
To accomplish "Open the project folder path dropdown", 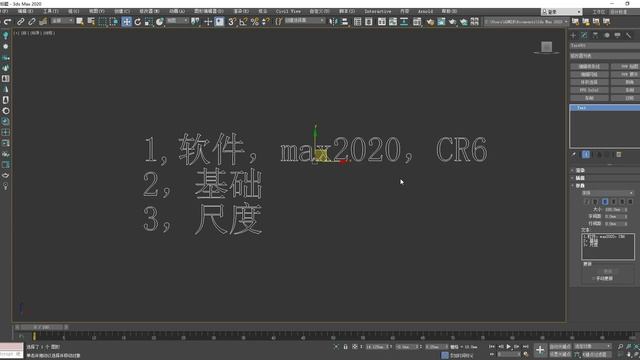I will pos(527,22).
